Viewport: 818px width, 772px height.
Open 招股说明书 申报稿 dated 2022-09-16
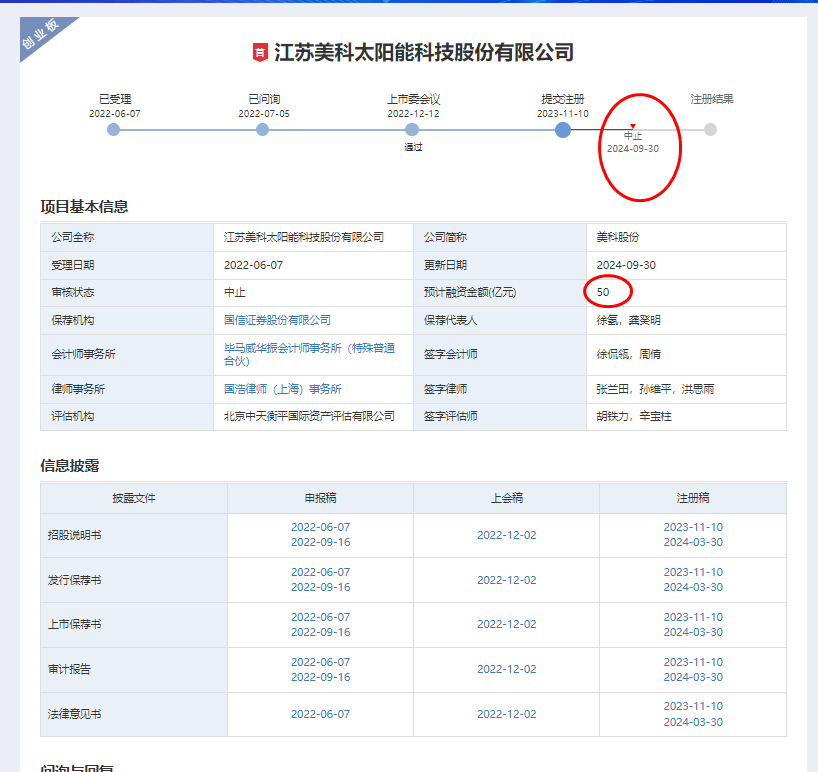coord(320,542)
